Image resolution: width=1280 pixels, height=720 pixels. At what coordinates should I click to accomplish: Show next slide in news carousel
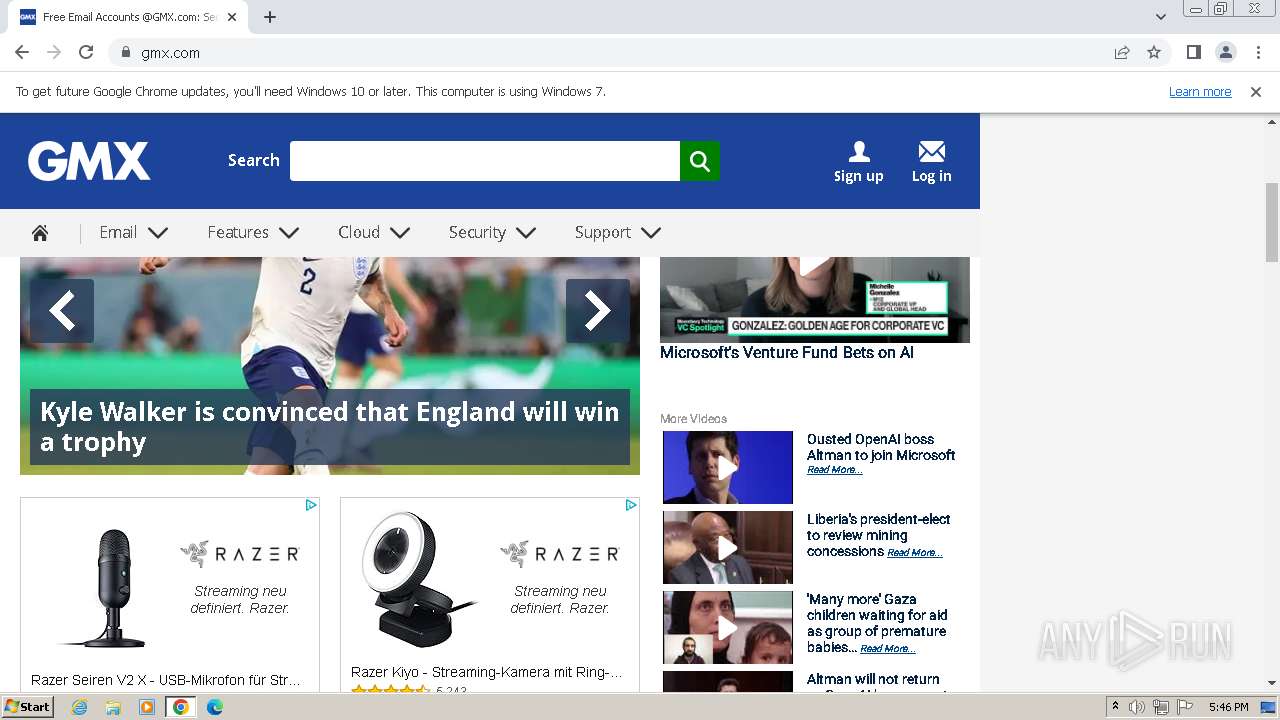[x=598, y=311]
